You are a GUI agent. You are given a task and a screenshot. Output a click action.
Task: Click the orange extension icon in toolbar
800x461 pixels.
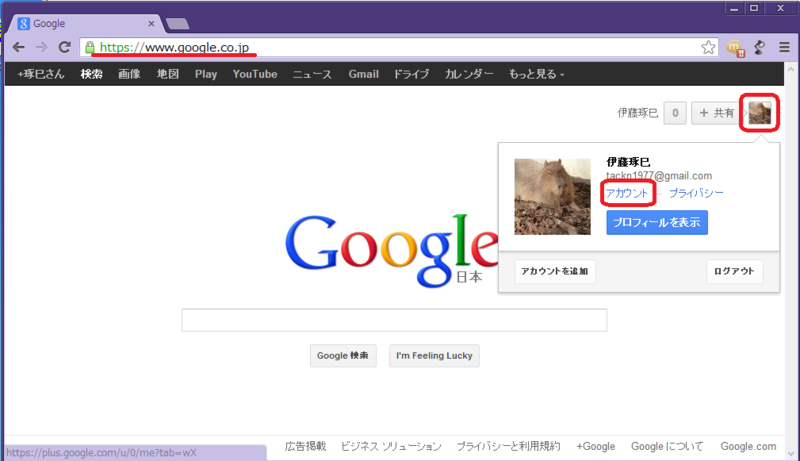pyautogui.click(x=735, y=48)
